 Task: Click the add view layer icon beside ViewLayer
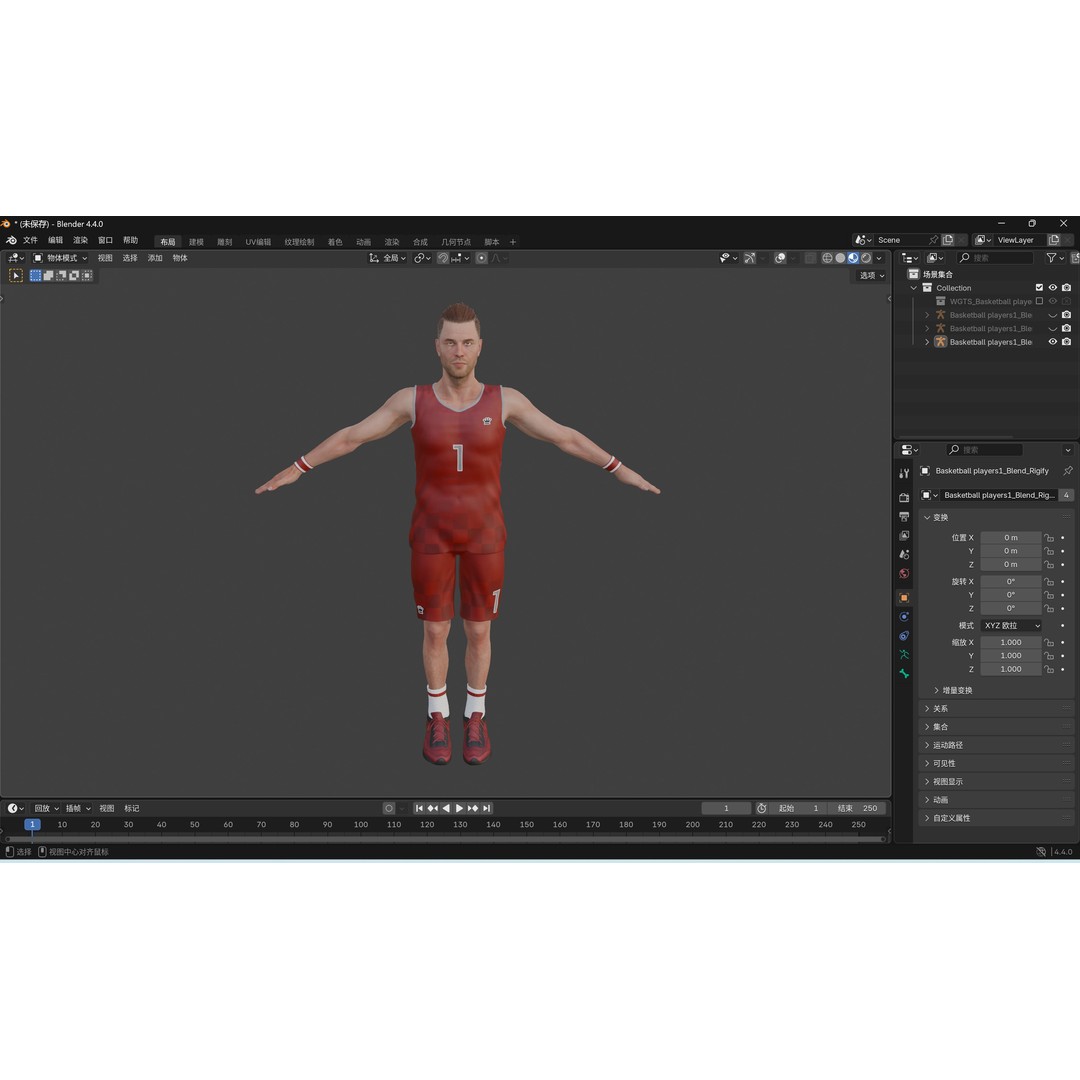pyautogui.click(x=1054, y=240)
